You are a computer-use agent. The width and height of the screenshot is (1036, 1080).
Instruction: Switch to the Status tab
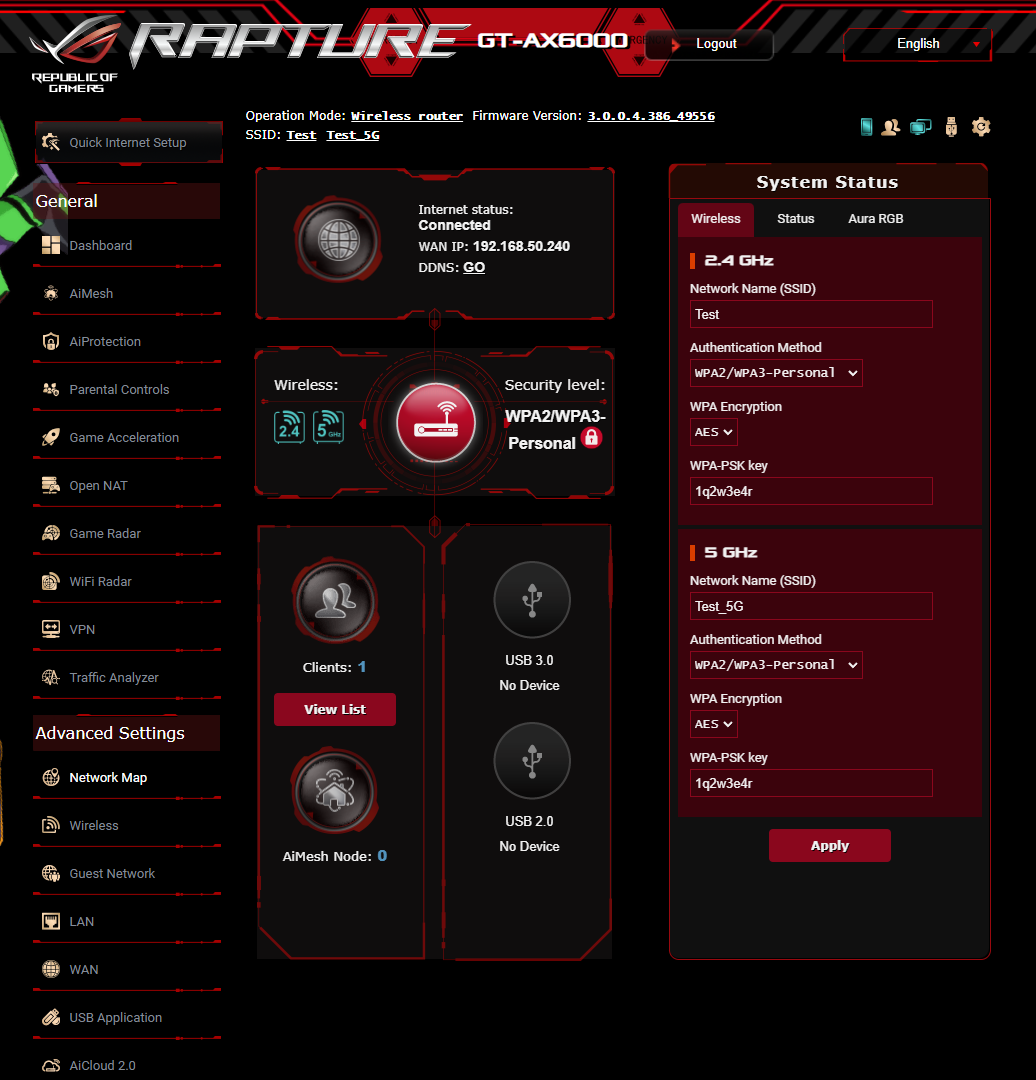coord(796,219)
